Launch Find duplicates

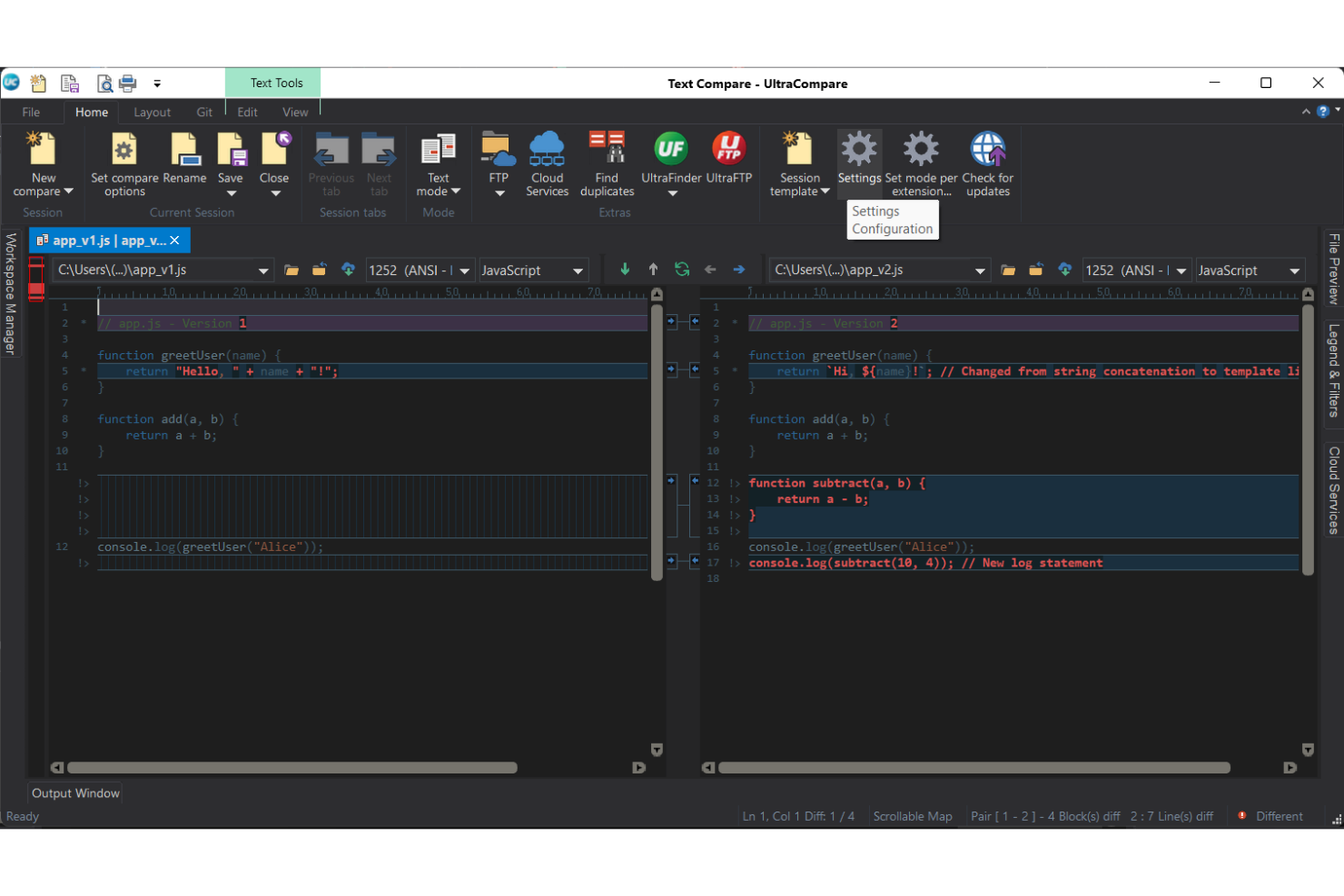(607, 164)
